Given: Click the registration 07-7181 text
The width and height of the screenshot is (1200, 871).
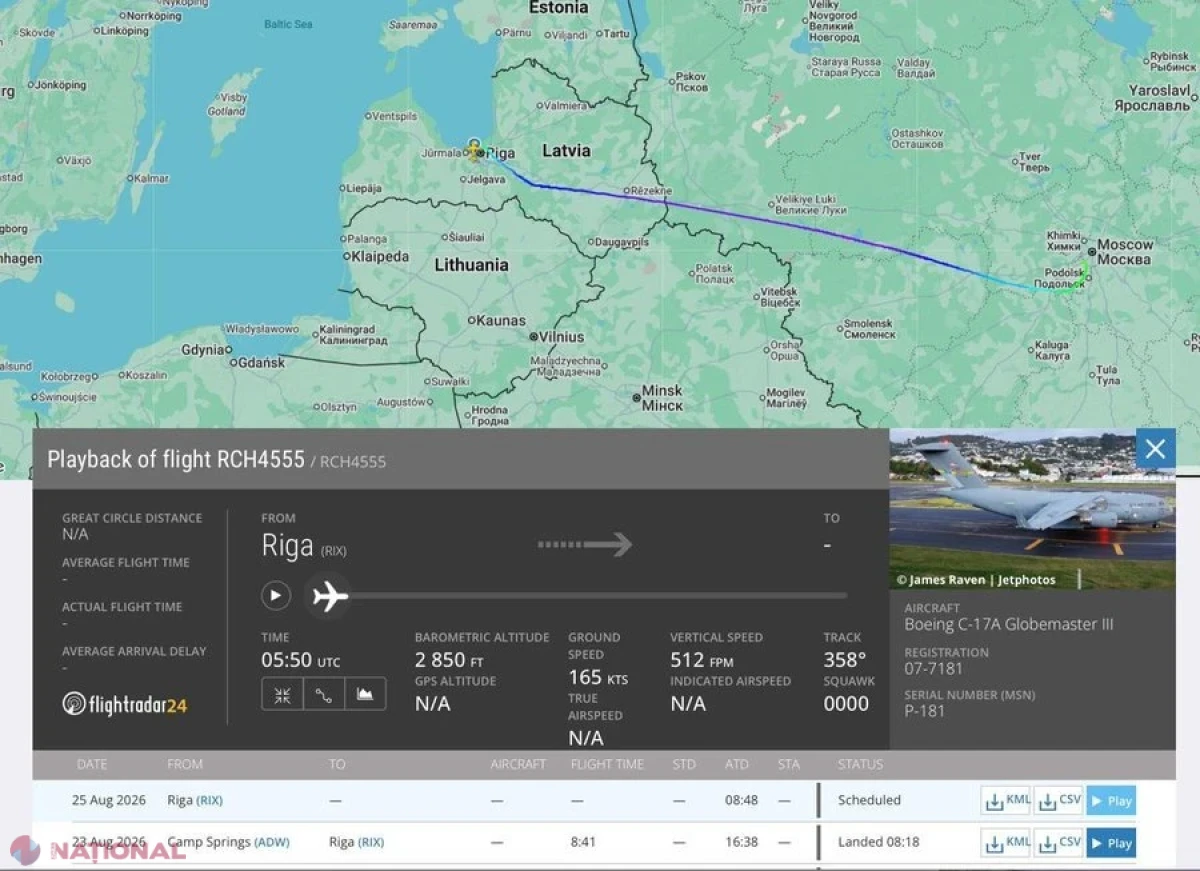Looking at the screenshot, I should (933, 668).
